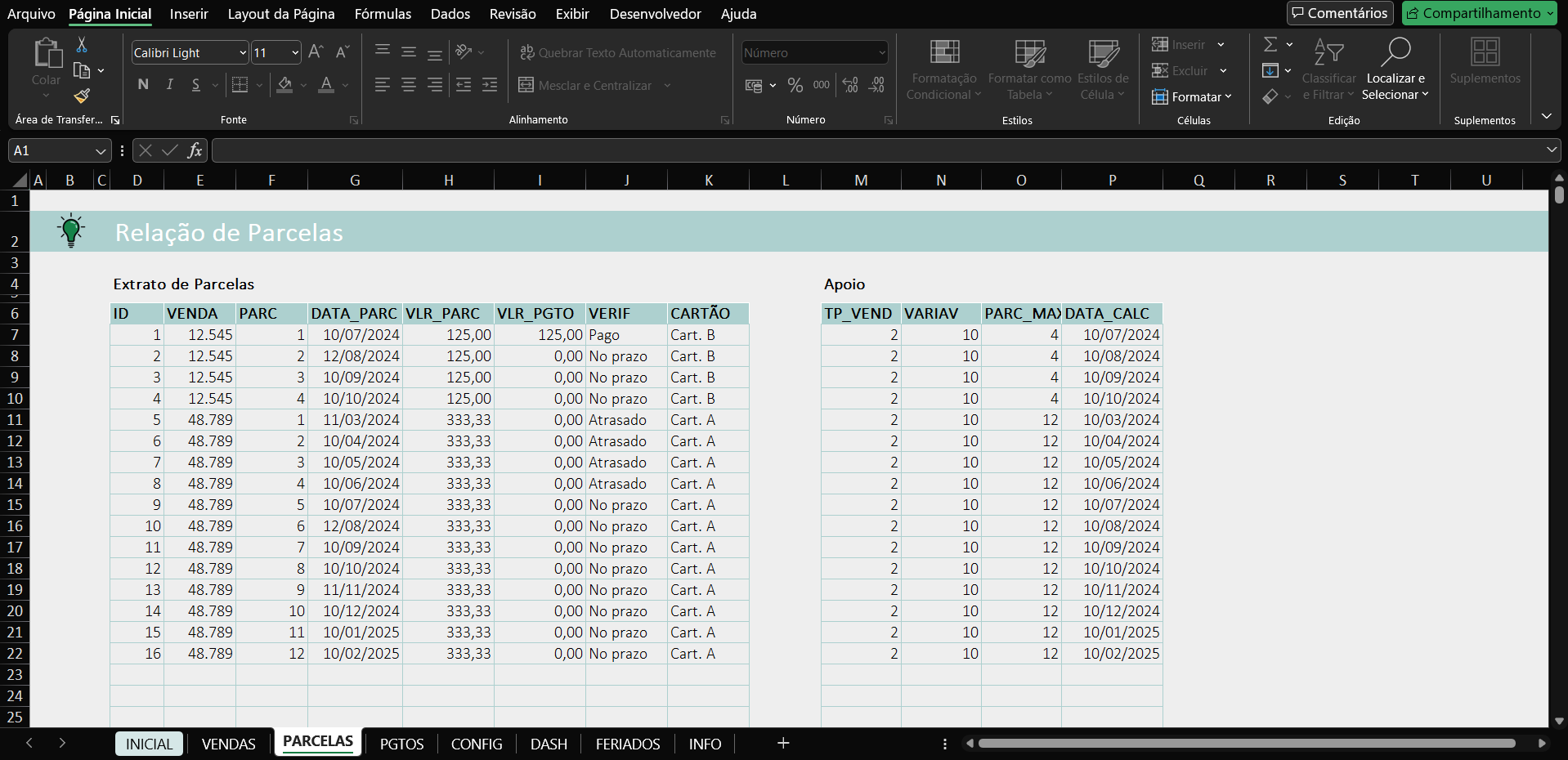Open the DASH sheet tab
Screen dimensions: 1568x760
(548, 744)
